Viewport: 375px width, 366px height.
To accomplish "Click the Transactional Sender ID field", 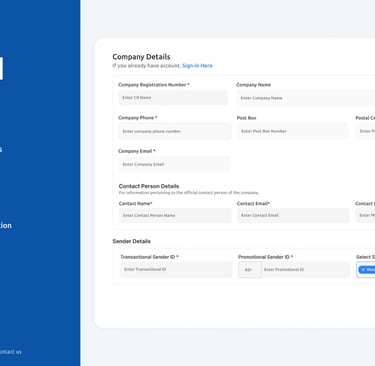I will pos(176,269).
